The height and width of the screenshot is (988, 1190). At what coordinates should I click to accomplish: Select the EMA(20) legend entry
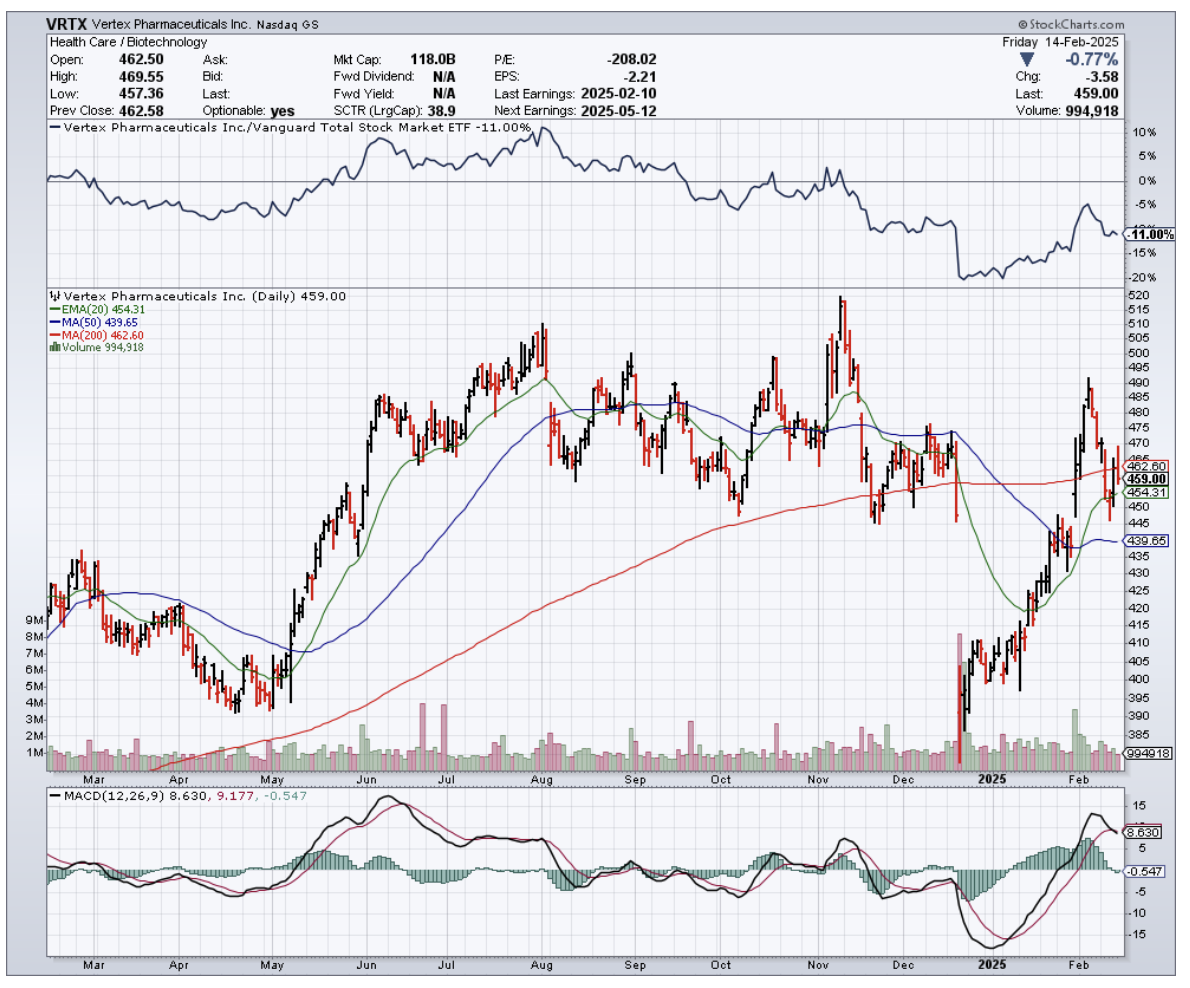tap(83, 310)
